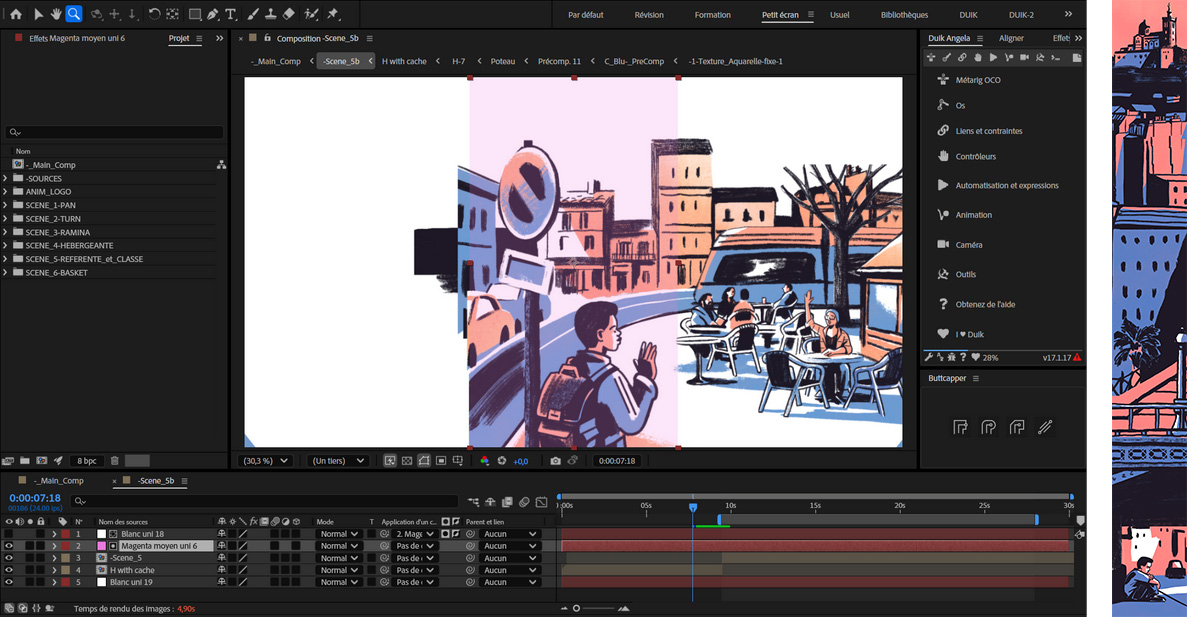
Task: Hide the -Scene_5 layer with its eye icon
Action: coord(9,558)
